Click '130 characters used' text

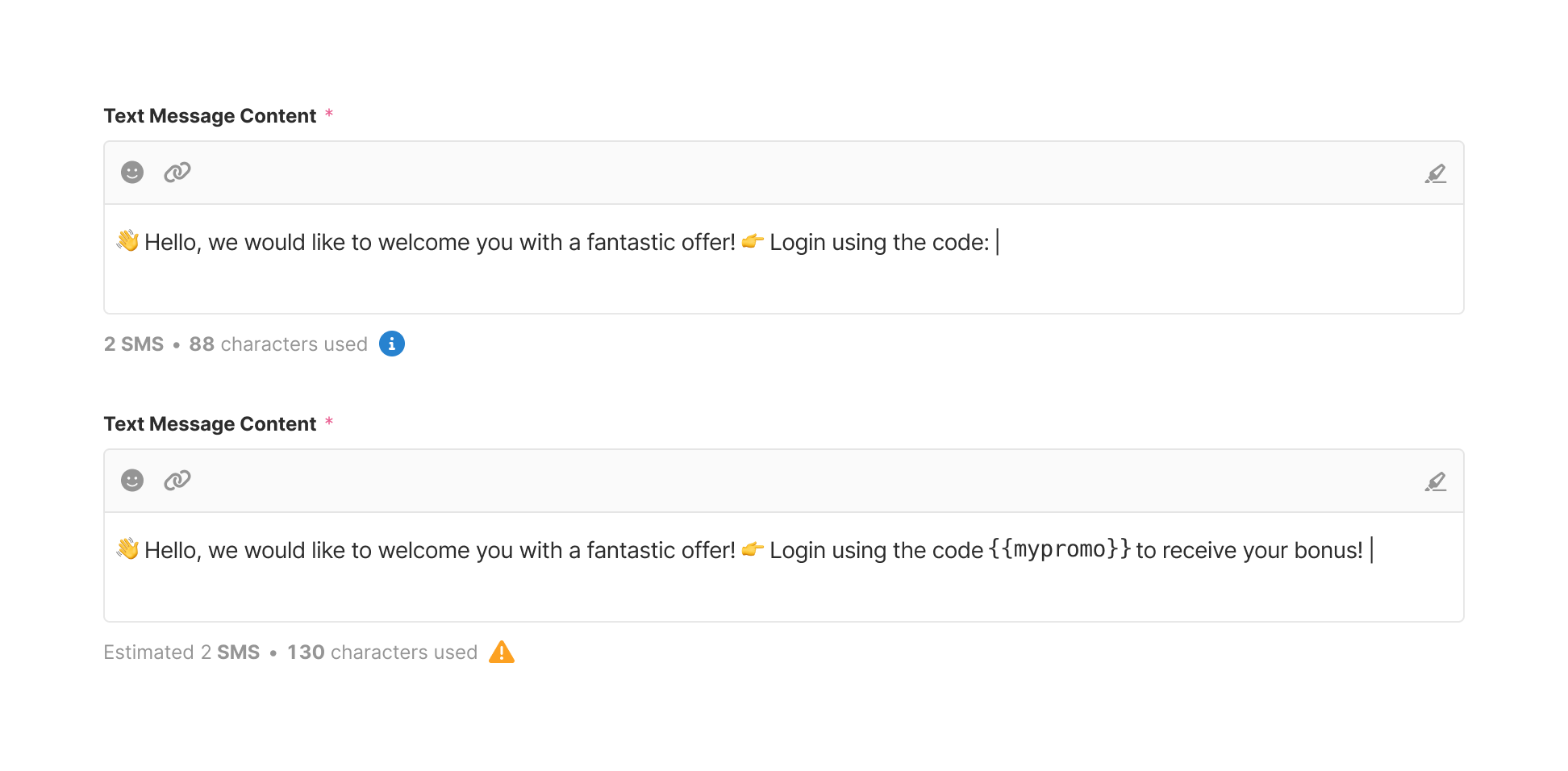point(382,652)
